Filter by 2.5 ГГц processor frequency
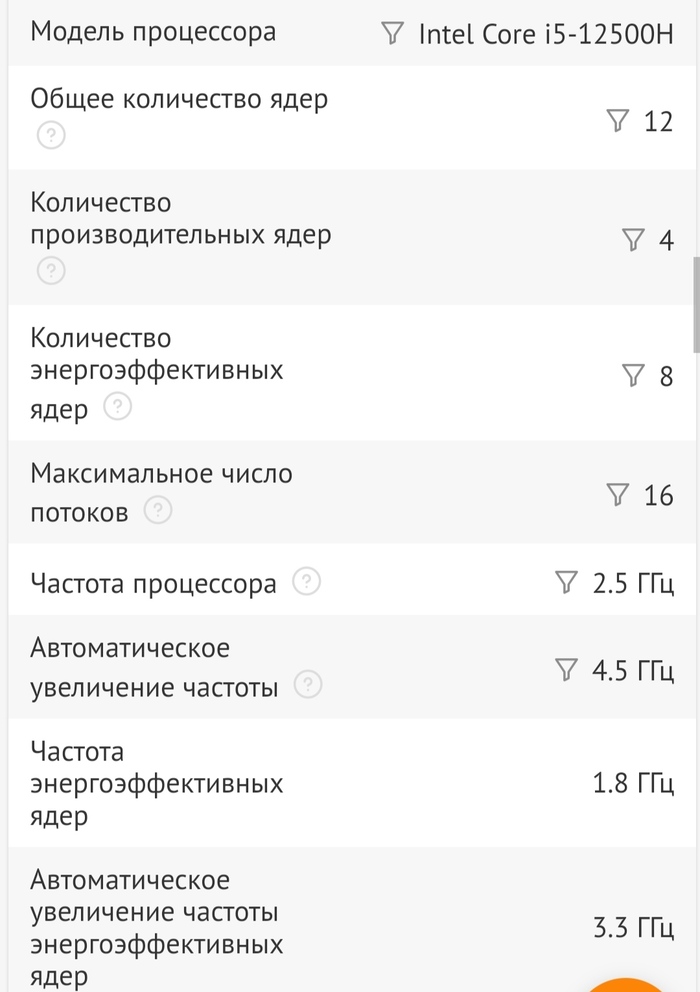 pyautogui.click(x=567, y=582)
